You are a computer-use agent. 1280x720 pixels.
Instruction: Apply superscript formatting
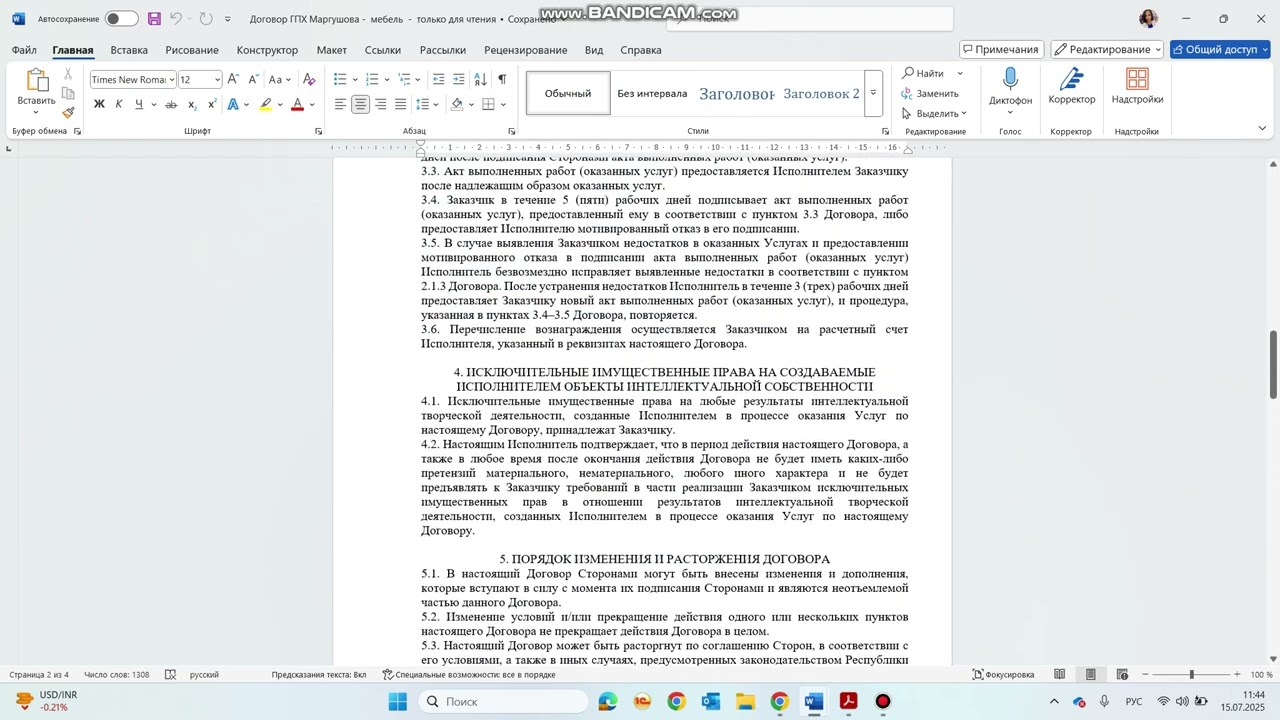[x=212, y=104]
